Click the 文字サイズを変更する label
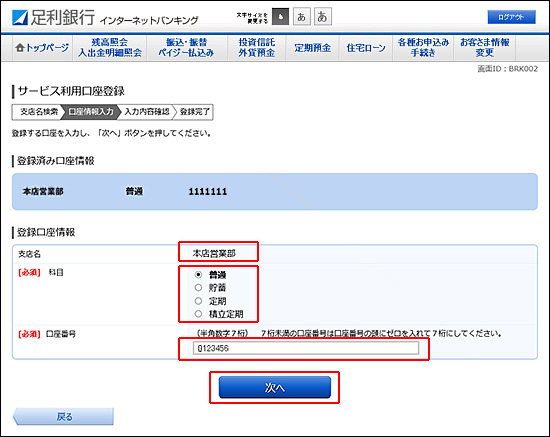The image size is (550, 437). click(x=252, y=18)
